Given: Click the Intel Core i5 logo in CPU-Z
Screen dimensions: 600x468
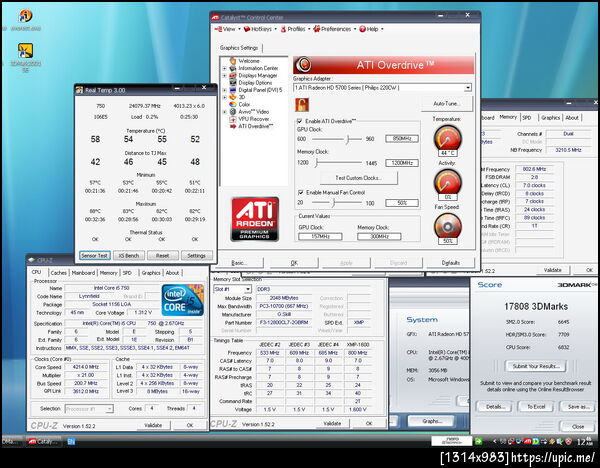Looking at the screenshot, I should pos(183,300).
